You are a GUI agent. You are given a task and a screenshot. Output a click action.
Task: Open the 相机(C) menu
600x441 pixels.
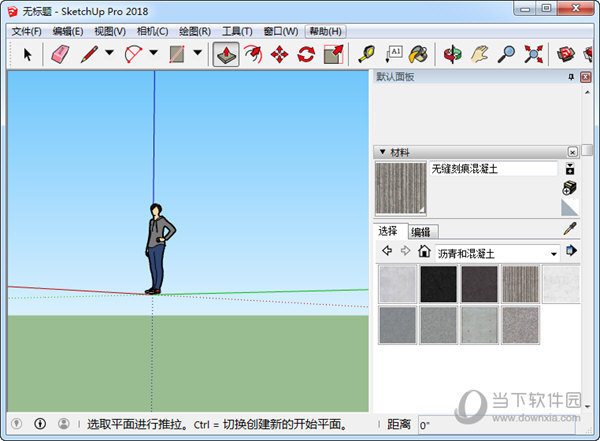152,31
